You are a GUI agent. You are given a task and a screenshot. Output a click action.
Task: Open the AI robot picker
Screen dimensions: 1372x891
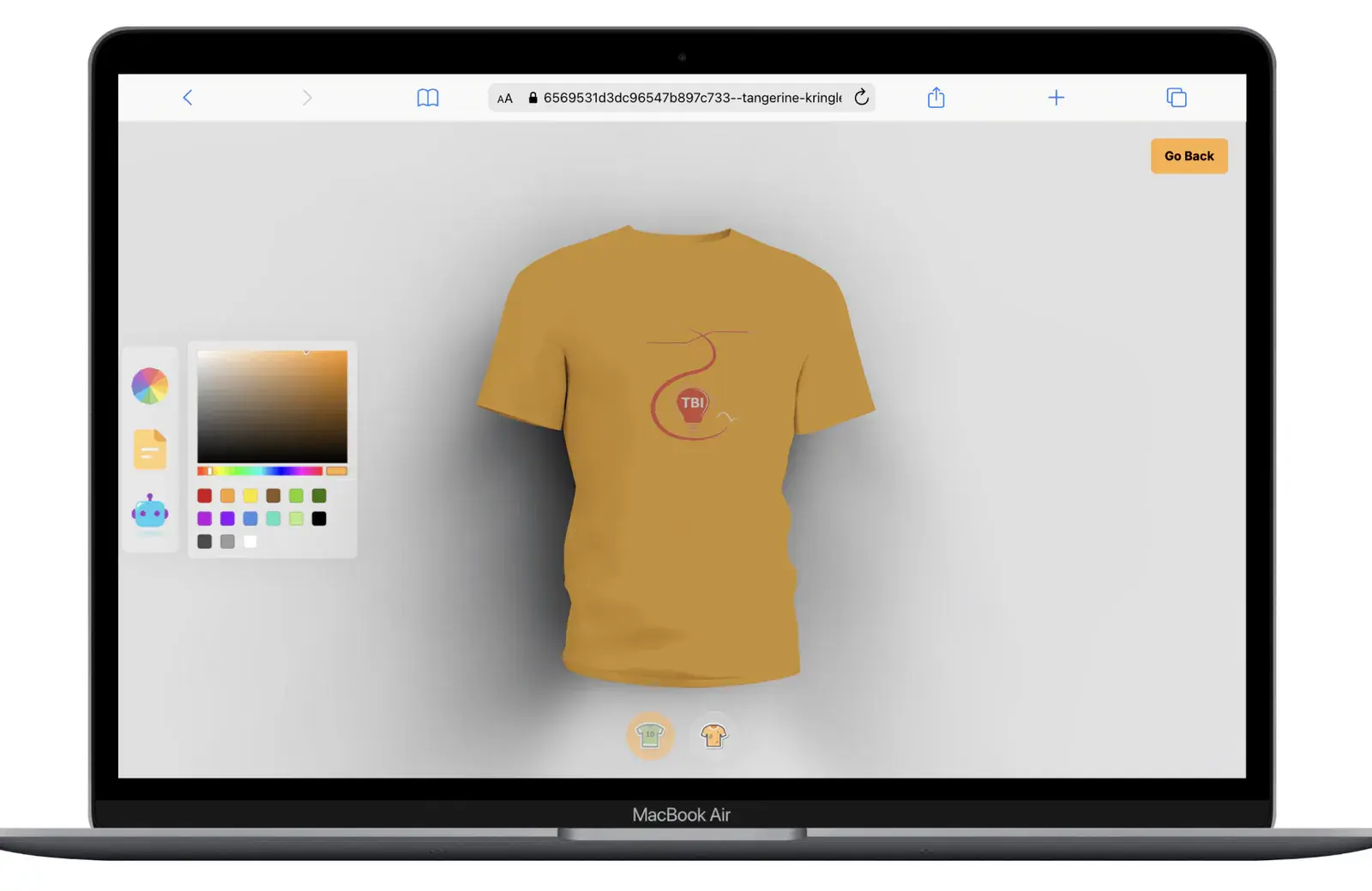(150, 513)
